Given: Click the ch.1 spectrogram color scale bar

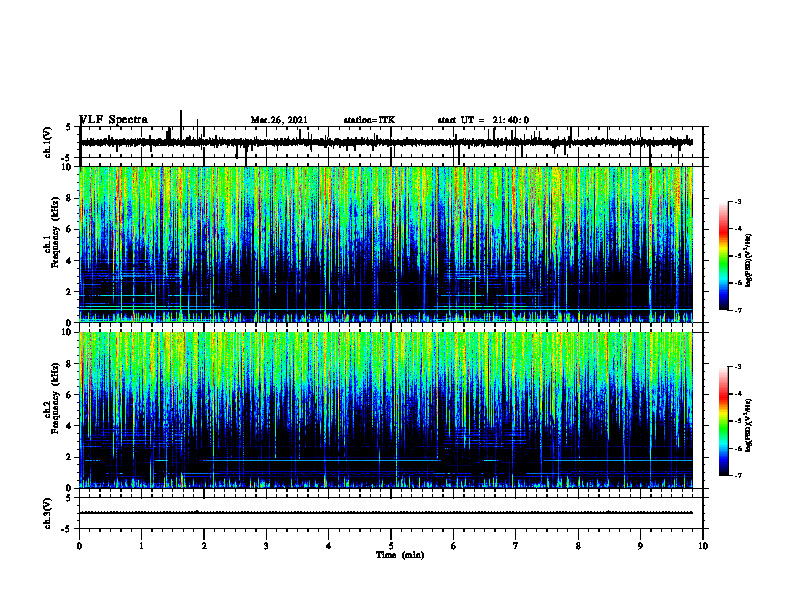Looking at the screenshot, I should click(723, 256).
